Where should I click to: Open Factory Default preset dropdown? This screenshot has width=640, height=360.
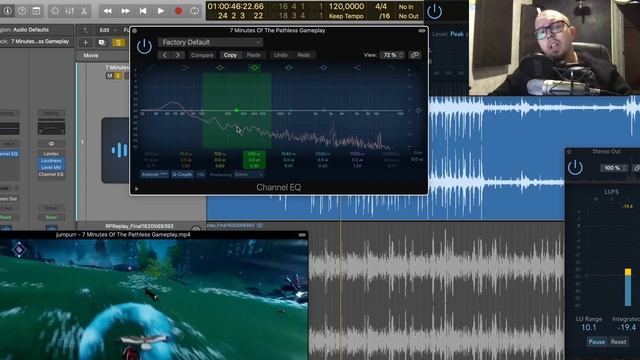pyautogui.click(x=210, y=42)
